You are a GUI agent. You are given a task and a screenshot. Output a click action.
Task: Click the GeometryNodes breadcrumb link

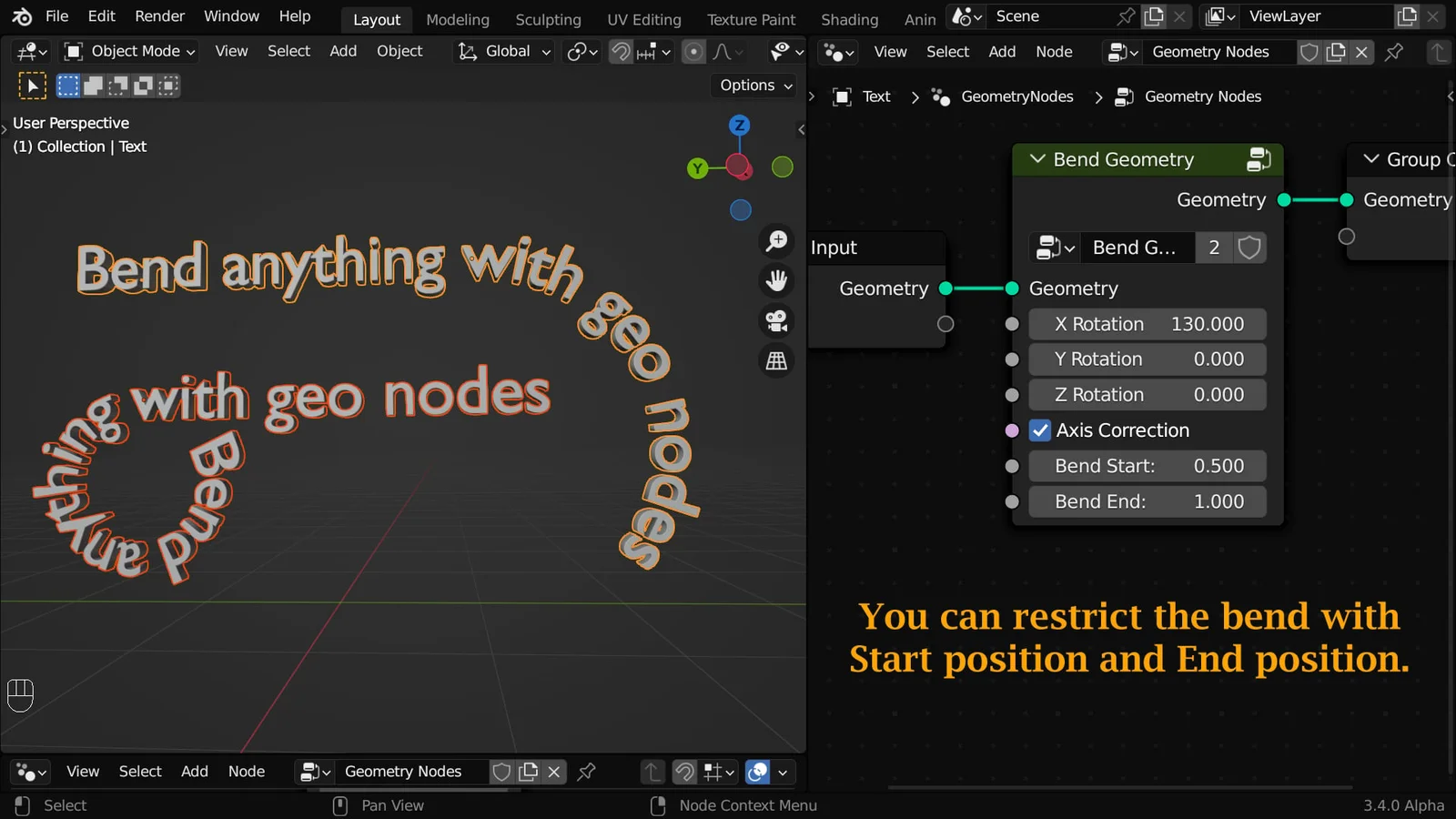(1016, 96)
